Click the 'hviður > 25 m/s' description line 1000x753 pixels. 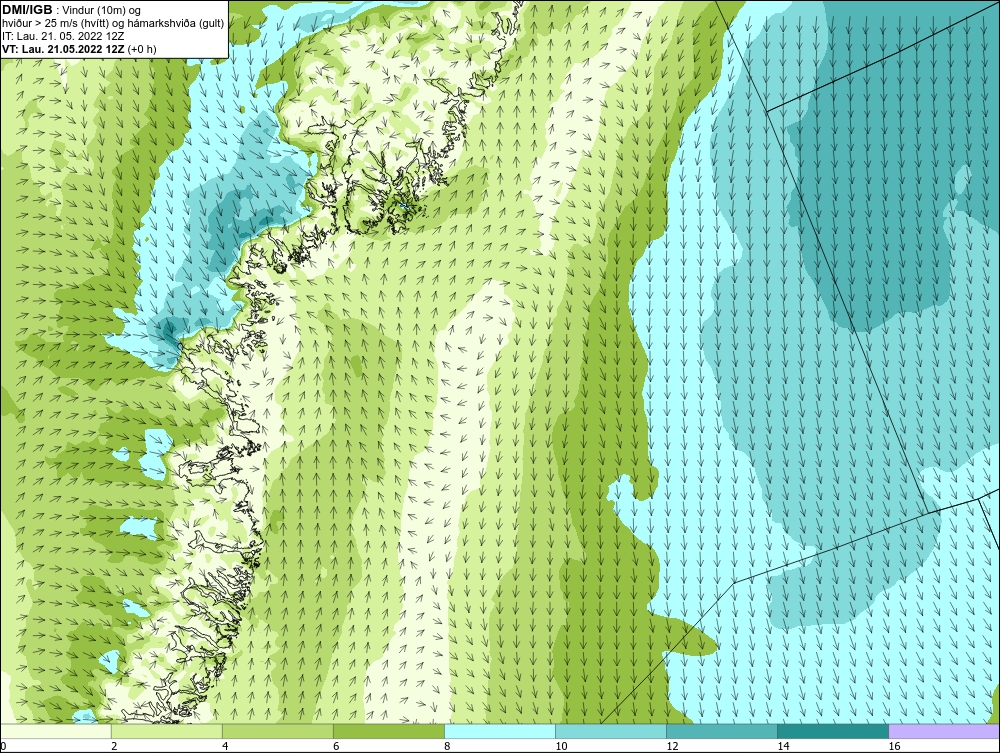[x=113, y=24]
